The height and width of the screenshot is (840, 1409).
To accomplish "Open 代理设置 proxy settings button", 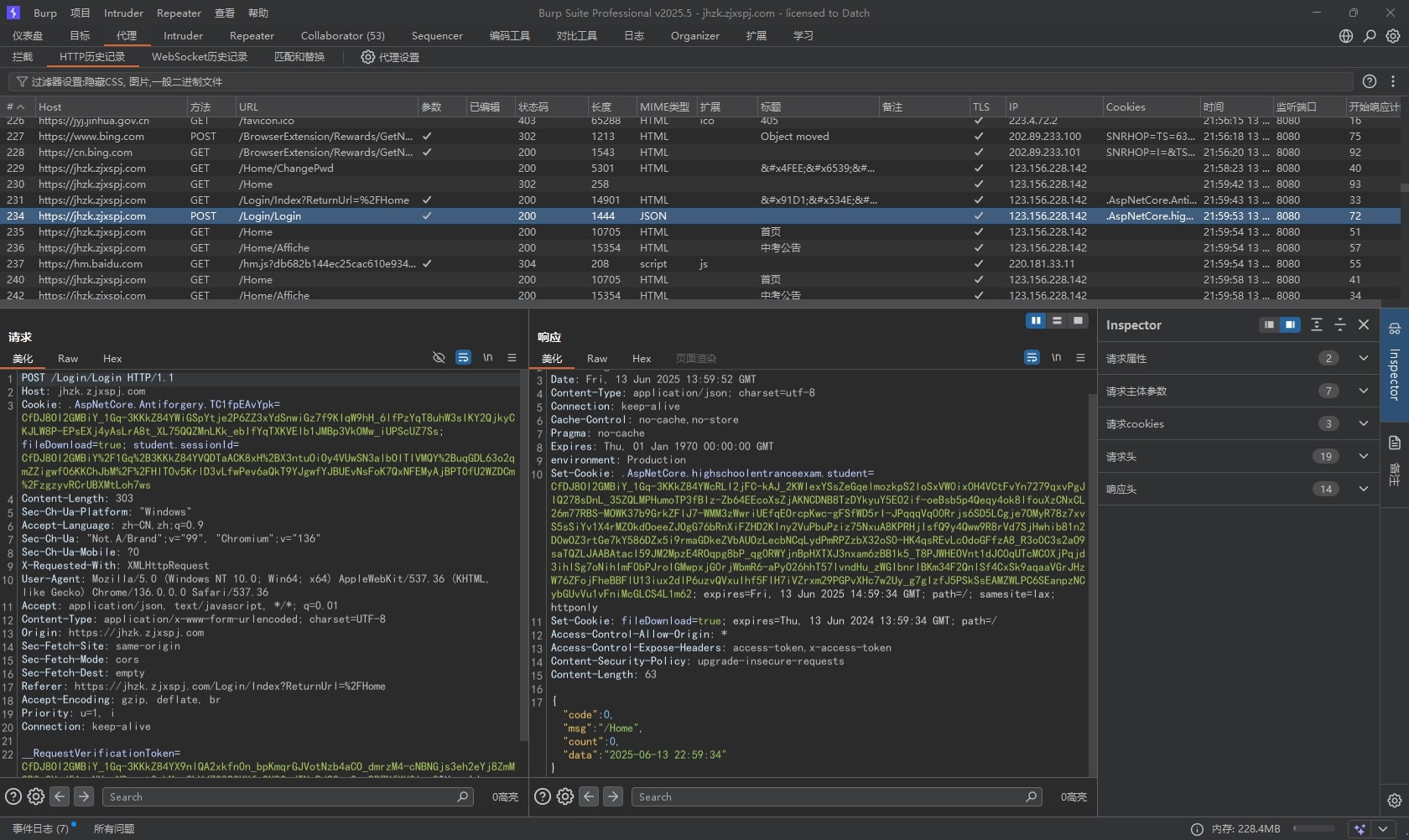I will [x=390, y=57].
